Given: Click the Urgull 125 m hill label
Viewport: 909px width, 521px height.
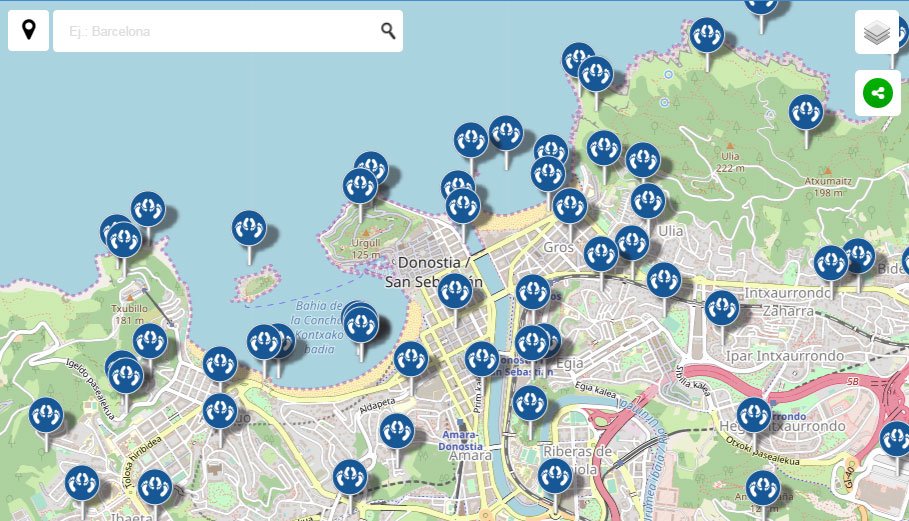Looking at the screenshot, I should click(x=366, y=248).
